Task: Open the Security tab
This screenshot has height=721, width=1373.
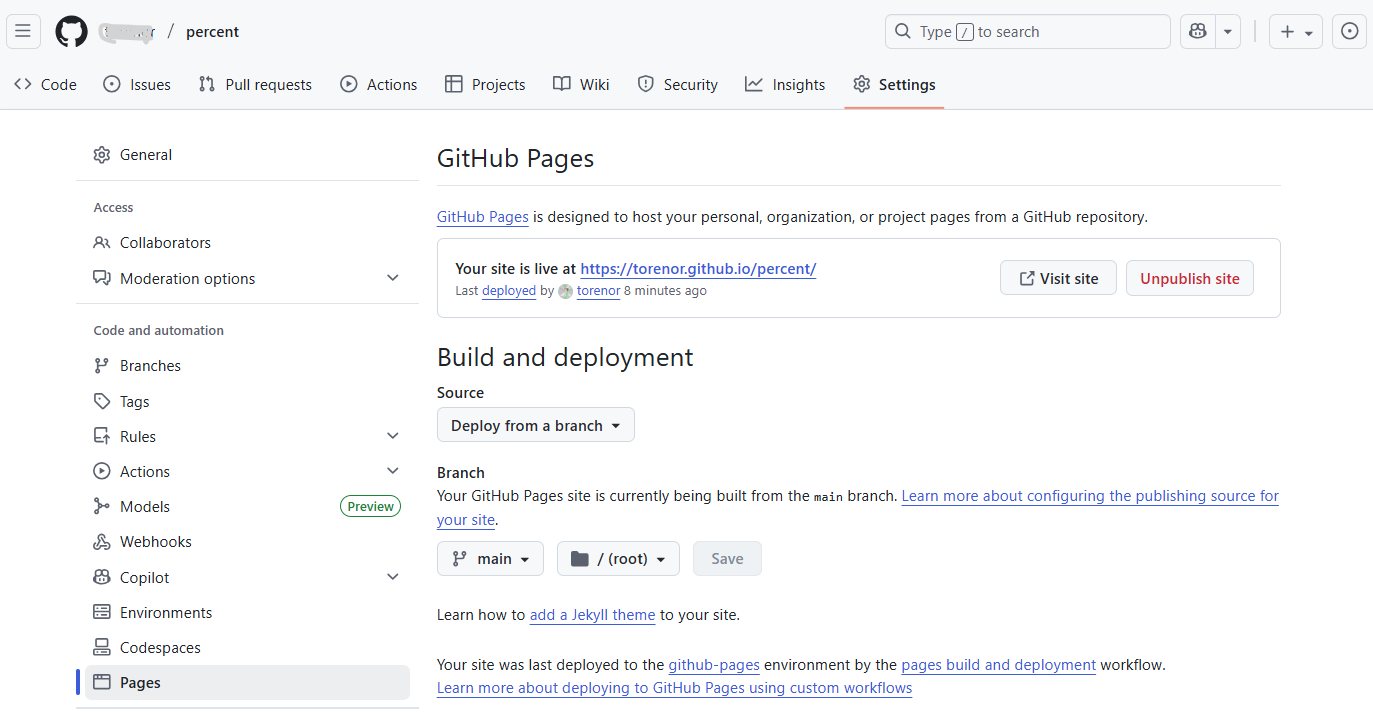Action: click(678, 84)
